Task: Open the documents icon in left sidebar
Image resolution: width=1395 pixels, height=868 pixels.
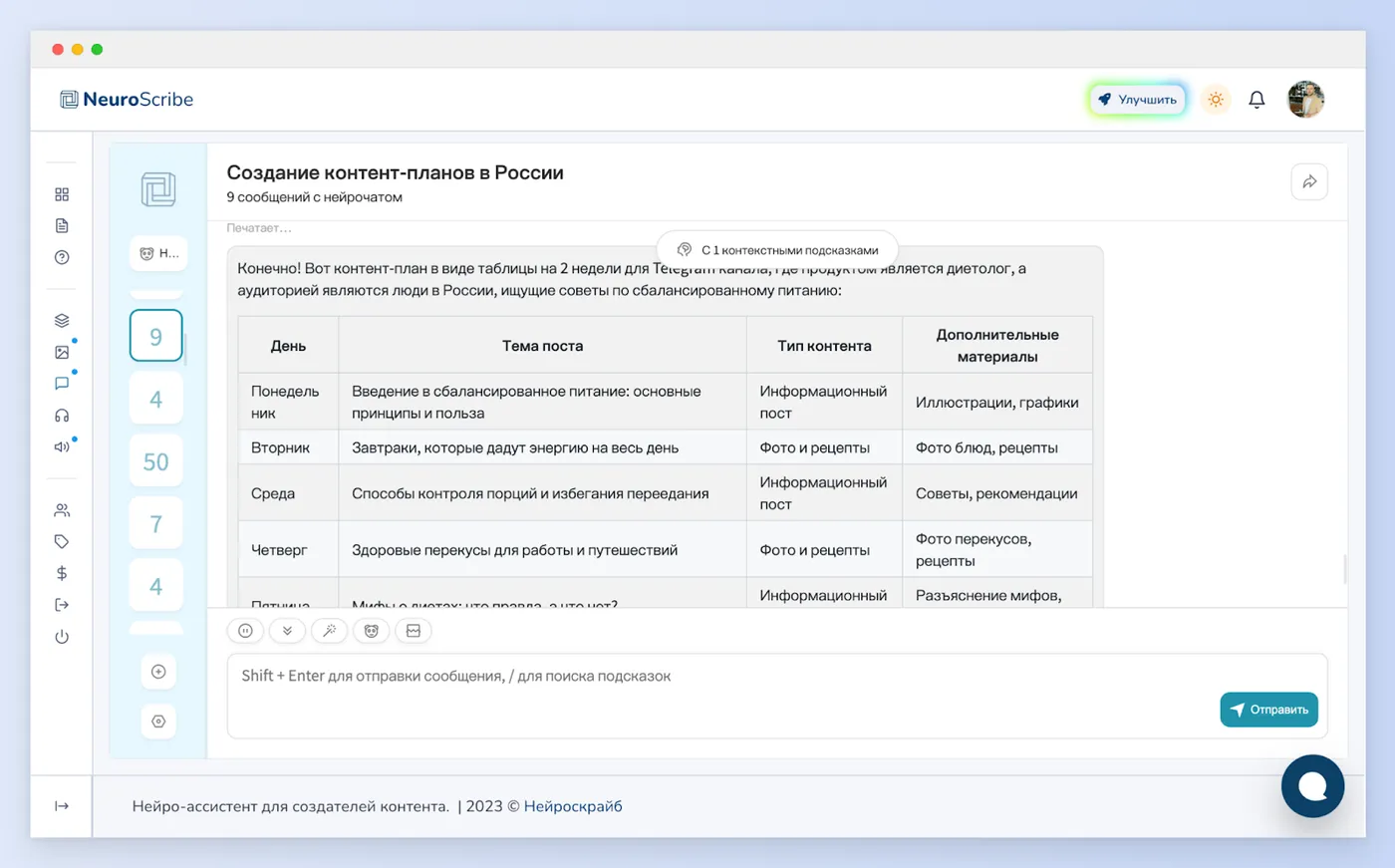Action: 62,226
